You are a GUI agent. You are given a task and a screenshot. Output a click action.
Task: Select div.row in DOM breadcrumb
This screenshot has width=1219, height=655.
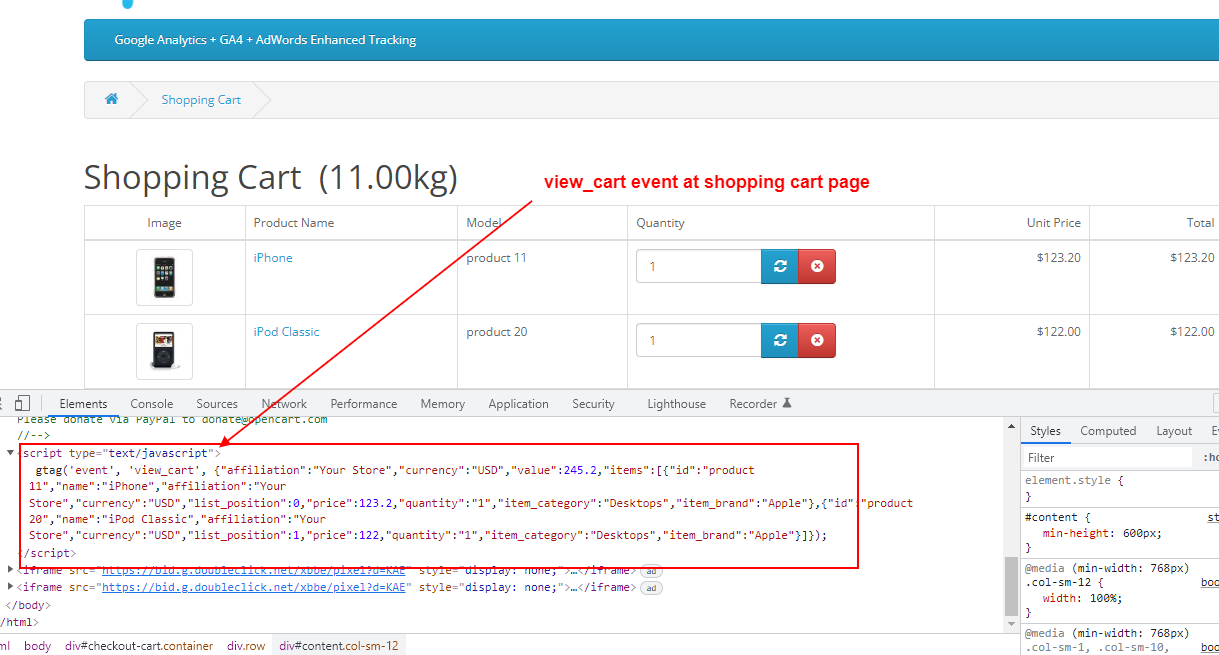point(246,646)
